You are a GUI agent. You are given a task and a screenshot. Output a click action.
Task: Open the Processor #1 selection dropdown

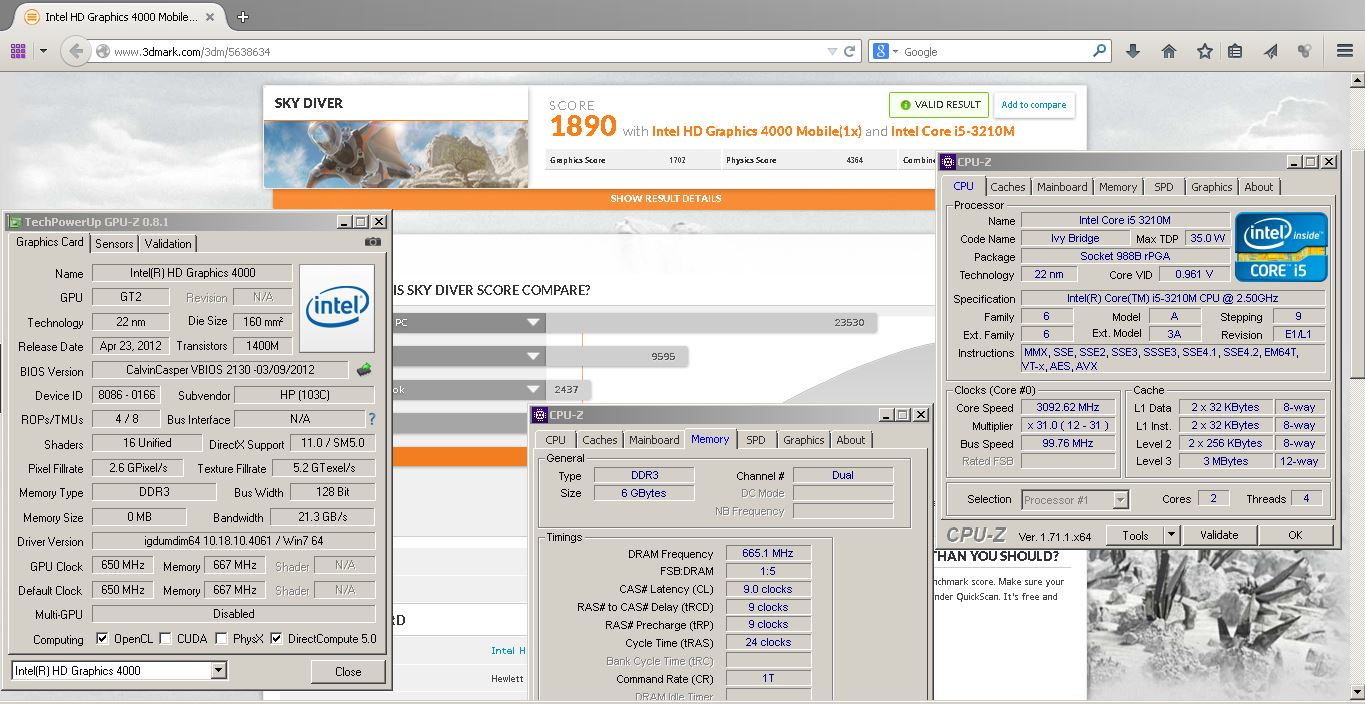point(1120,499)
